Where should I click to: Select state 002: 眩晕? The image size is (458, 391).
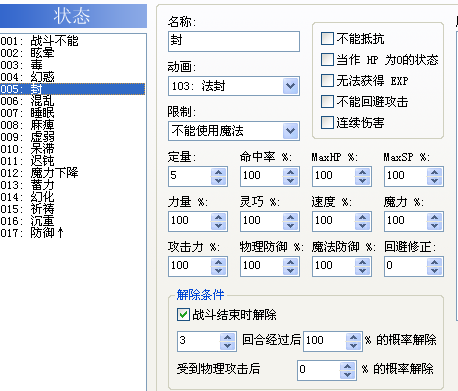click(x=73, y=53)
